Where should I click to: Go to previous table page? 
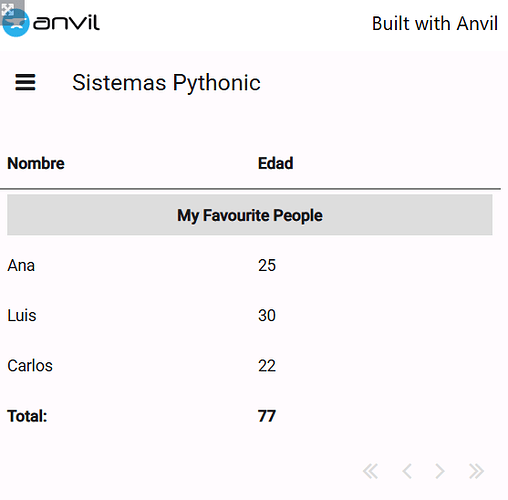tap(407, 471)
